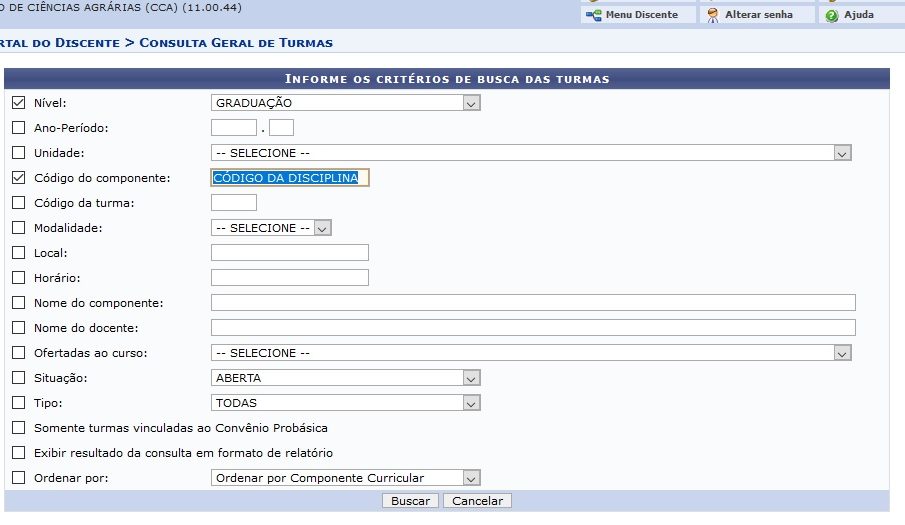The height and width of the screenshot is (525, 905).
Task: Click the Cancelar button
Action: (x=477, y=501)
